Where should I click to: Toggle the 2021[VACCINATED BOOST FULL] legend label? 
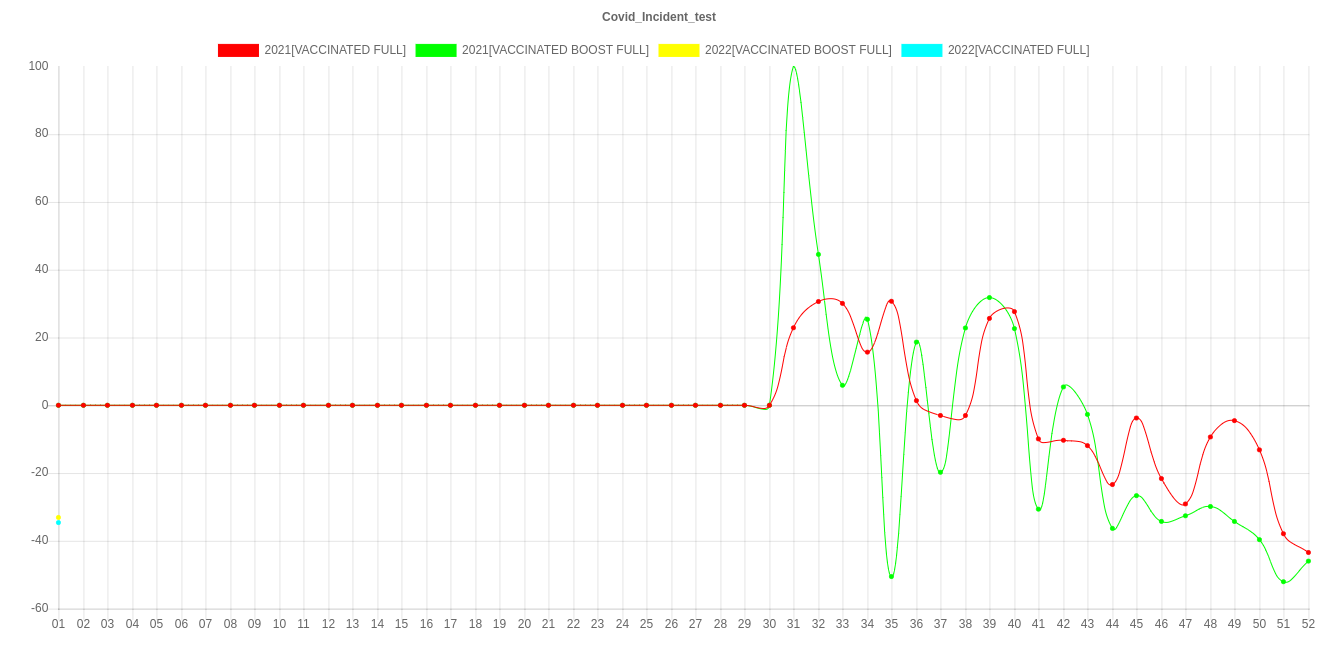click(x=554, y=50)
